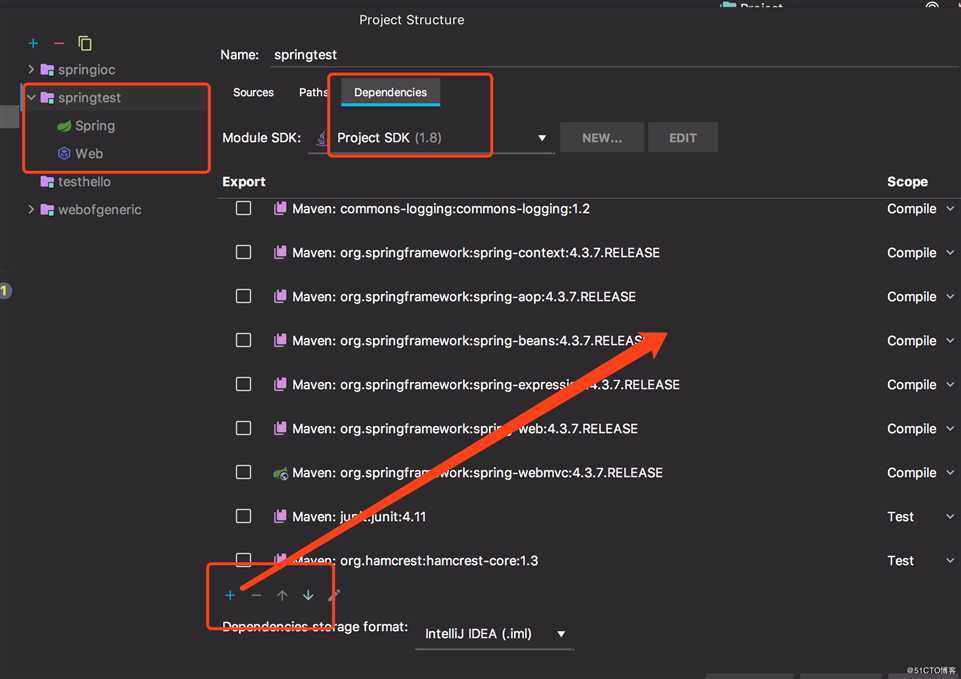The width and height of the screenshot is (961, 679).
Task: Change scope of junit:4.11 dependency
Action: point(920,516)
